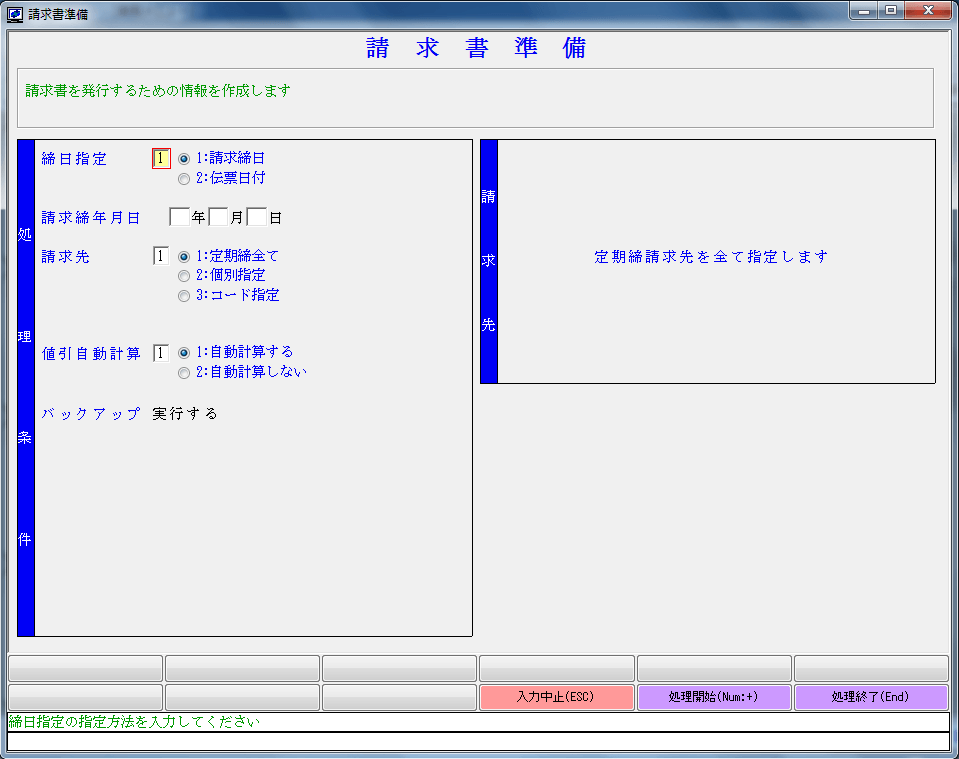Click the 締日指定 label
959x759 pixels.
click(x=74, y=159)
